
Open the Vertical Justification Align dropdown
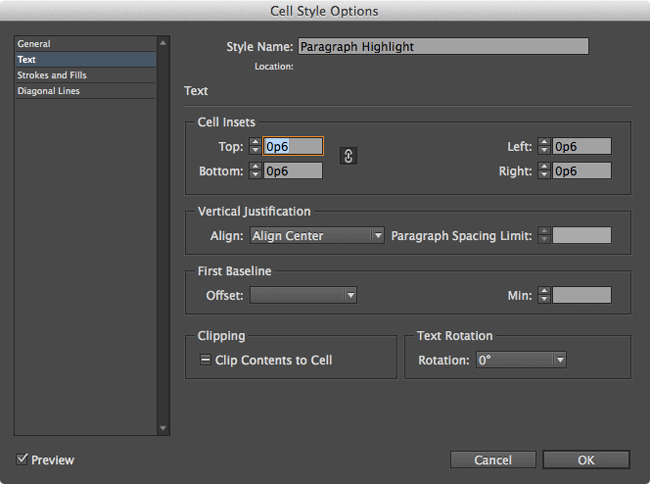[x=317, y=235]
